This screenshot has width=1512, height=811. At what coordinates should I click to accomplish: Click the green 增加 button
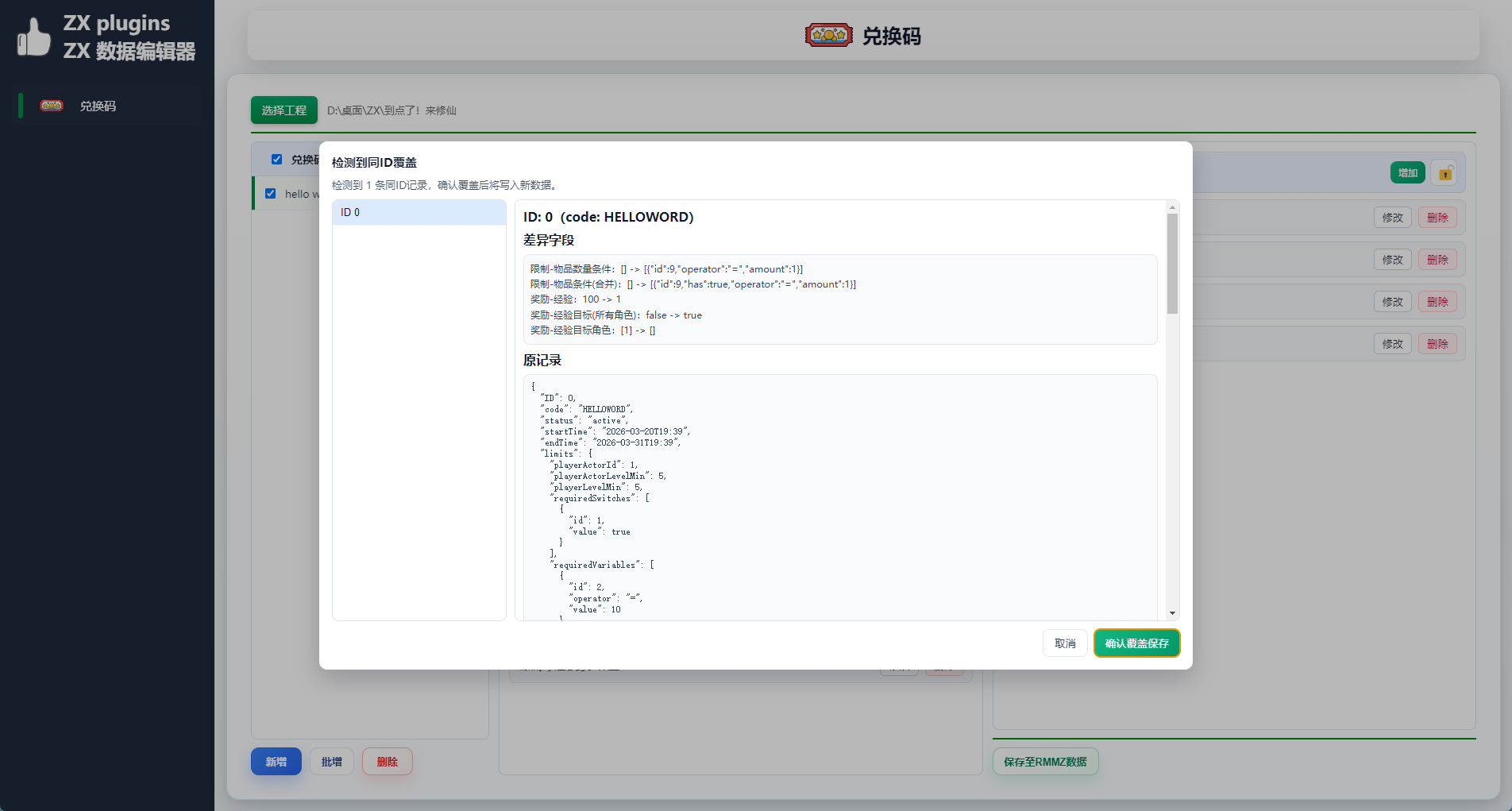click(1408, 172)
